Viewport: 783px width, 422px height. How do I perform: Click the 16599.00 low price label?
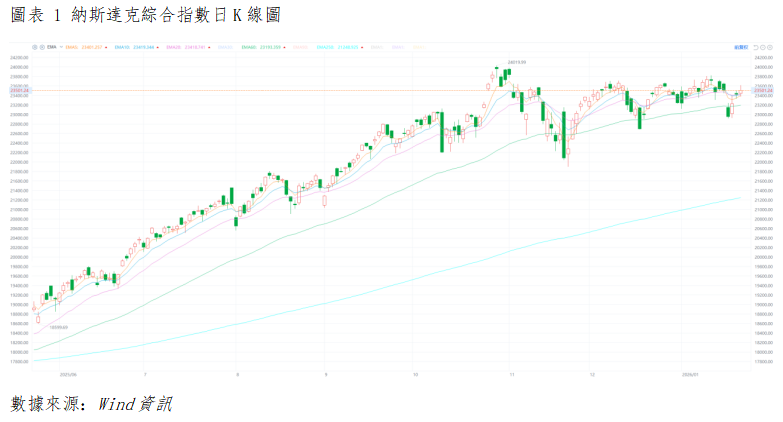[57, 327]
